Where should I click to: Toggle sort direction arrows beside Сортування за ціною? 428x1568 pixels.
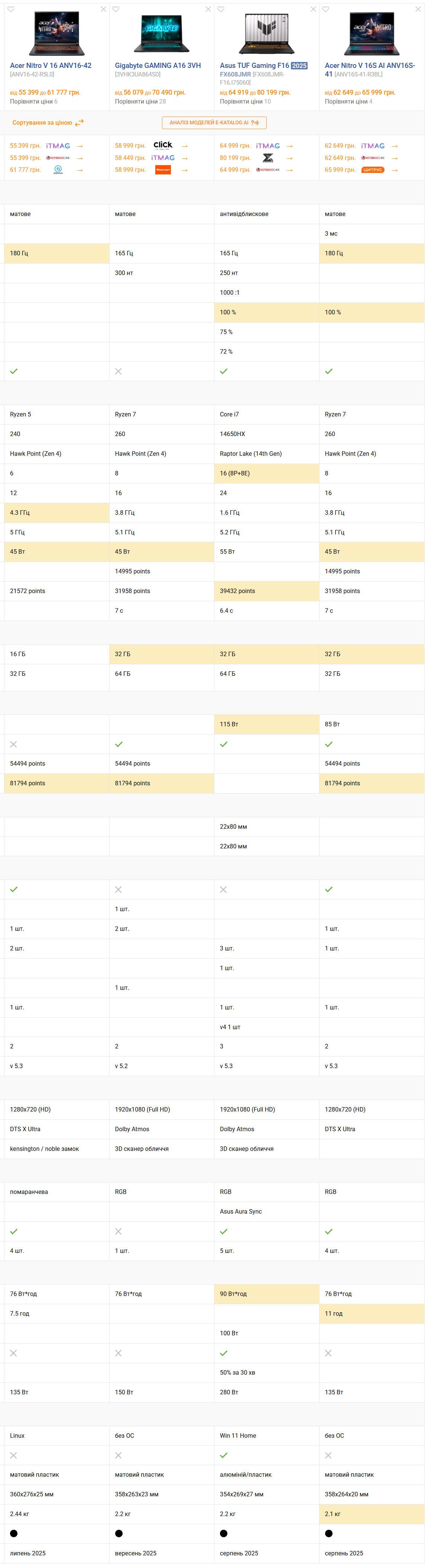coord(79,122)
